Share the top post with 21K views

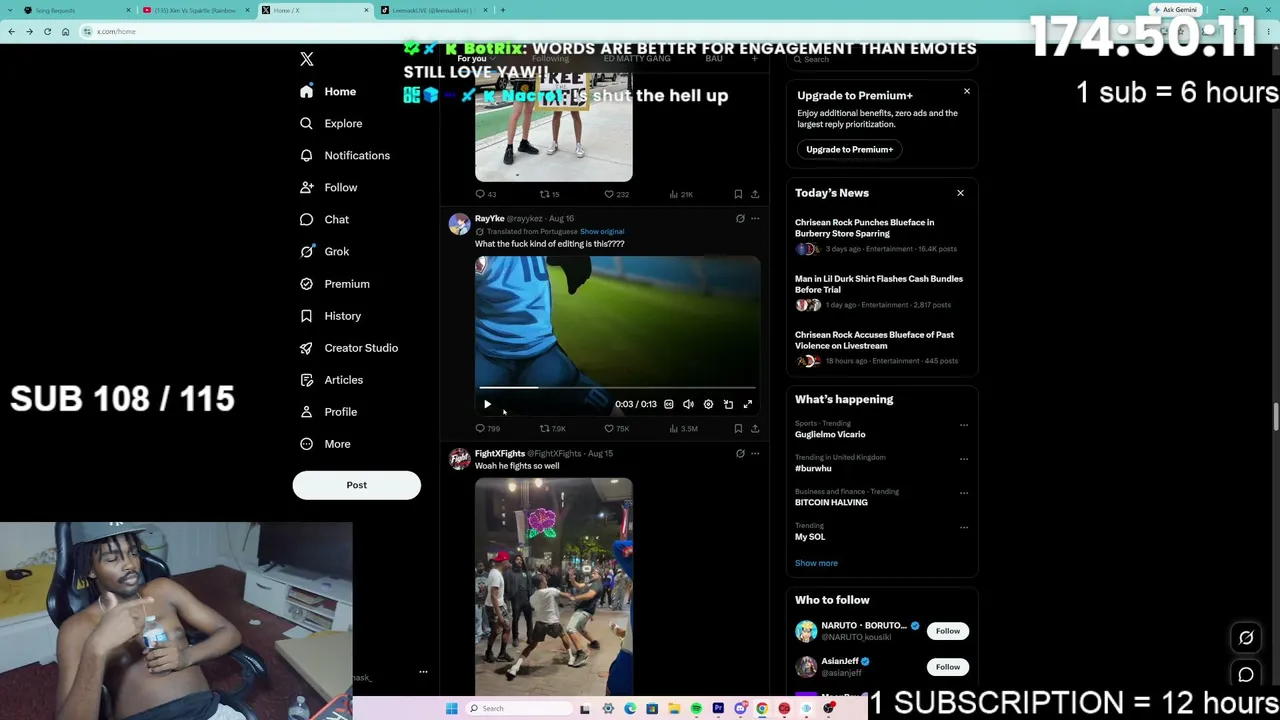click(x=755, y=195)
